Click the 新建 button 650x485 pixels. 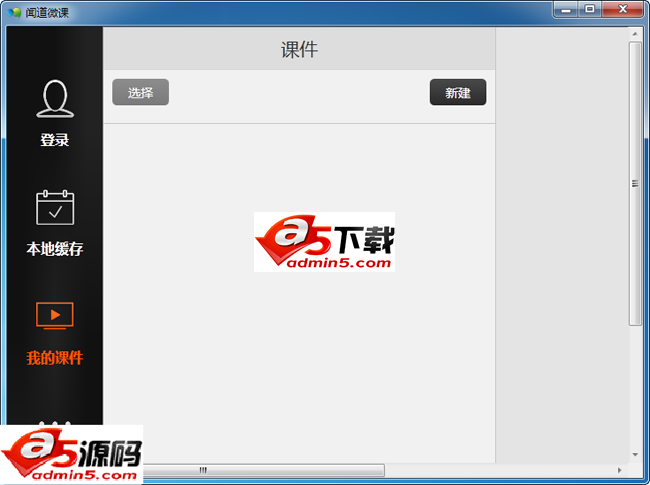pos(458,92)
